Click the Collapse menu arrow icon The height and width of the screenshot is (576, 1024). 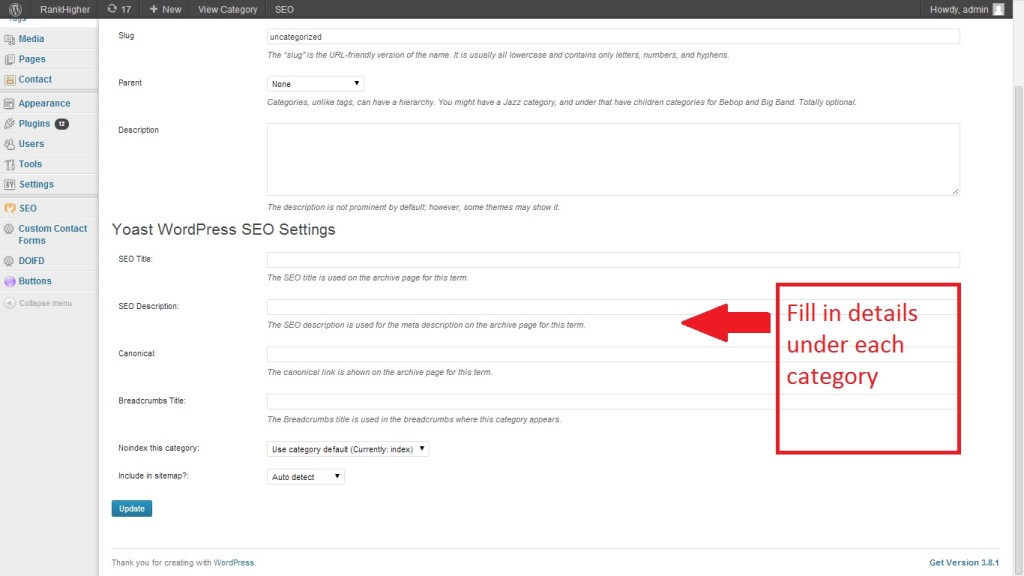point(9,303)
